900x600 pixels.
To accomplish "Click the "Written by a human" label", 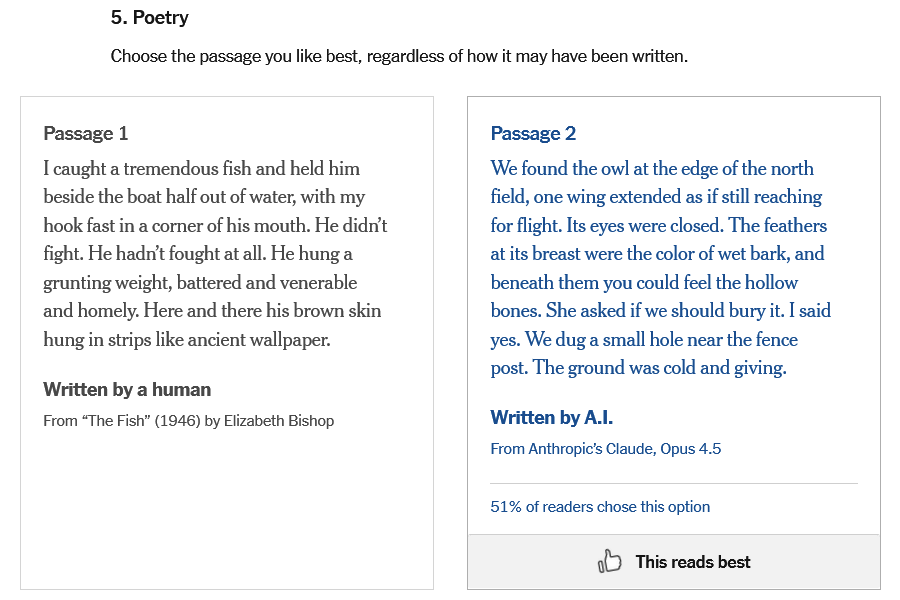I will tap(127, 390).
